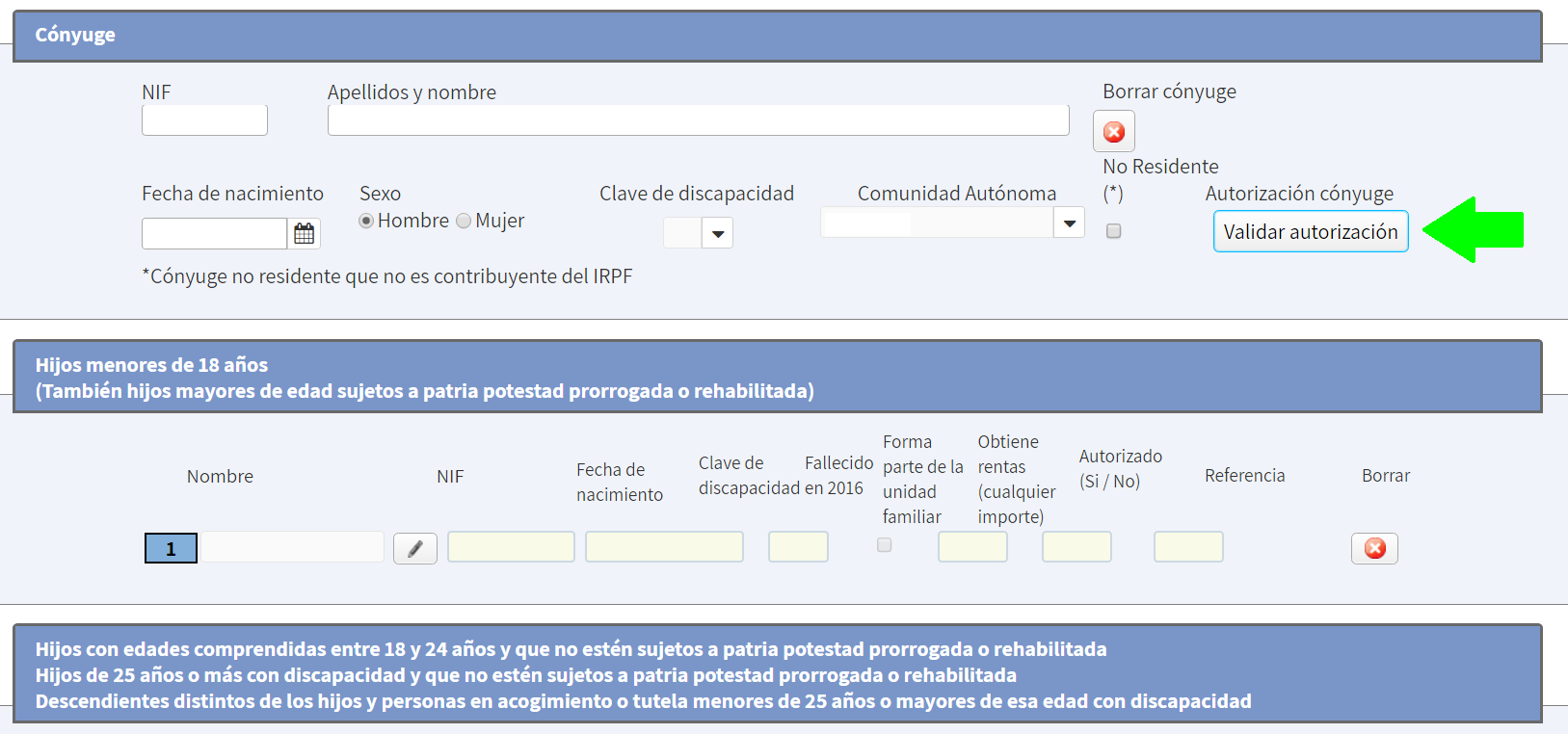Click the Hijos entre 18 y 24 años header
The width and height of the screenshot is (1568, 734).
coord(777,674)
